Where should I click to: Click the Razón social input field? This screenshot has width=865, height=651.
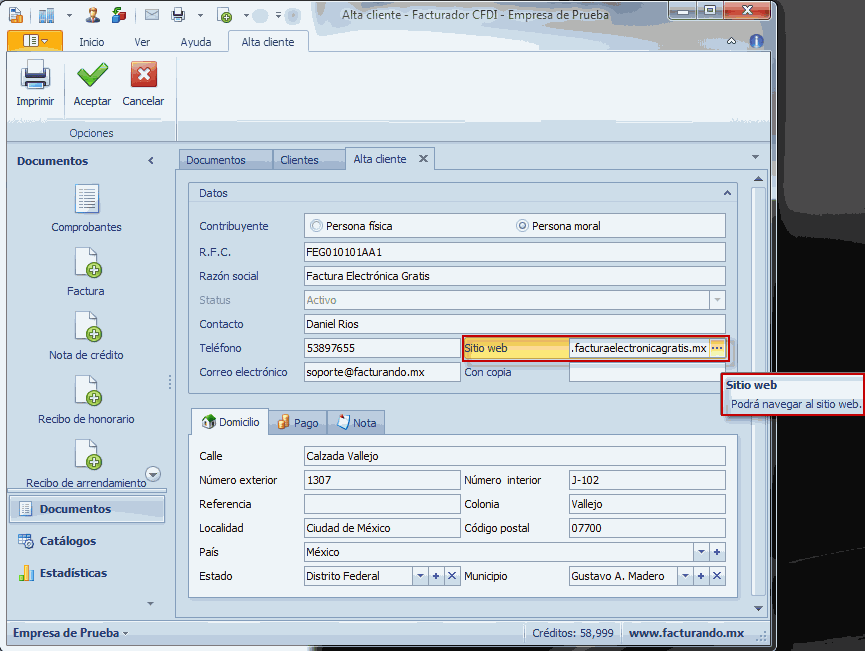[x=514, y=276]
